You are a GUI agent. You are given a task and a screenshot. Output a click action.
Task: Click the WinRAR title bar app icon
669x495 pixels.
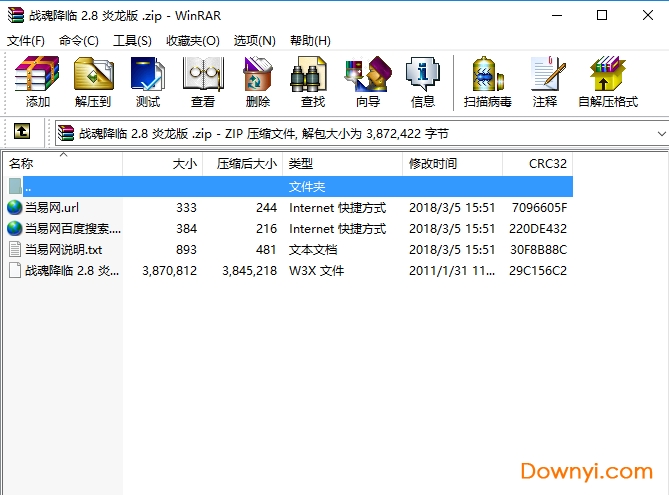pos(16,15)
